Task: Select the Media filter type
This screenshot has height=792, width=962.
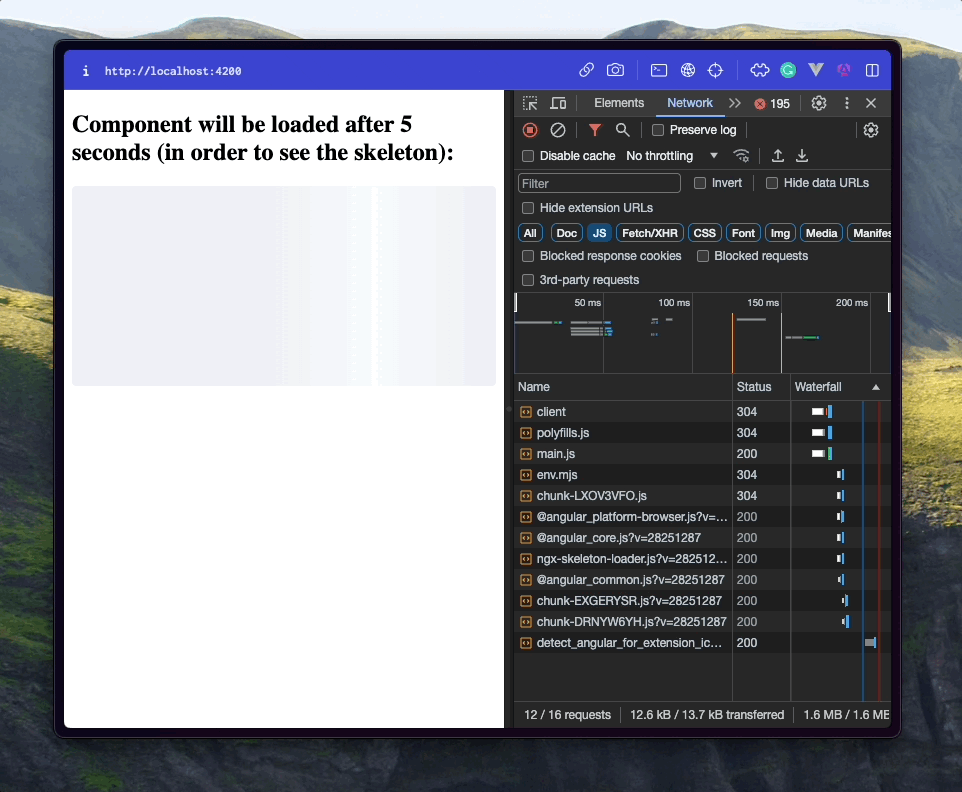Action: coord(821,233)
